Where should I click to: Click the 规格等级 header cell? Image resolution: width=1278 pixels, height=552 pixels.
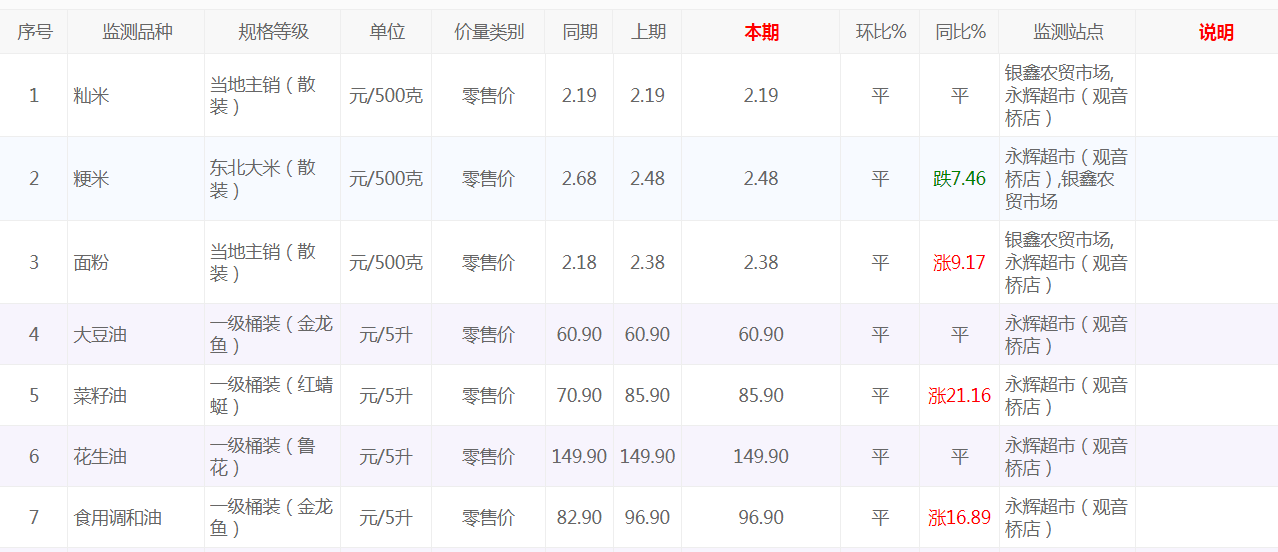[x=273, y=32]
